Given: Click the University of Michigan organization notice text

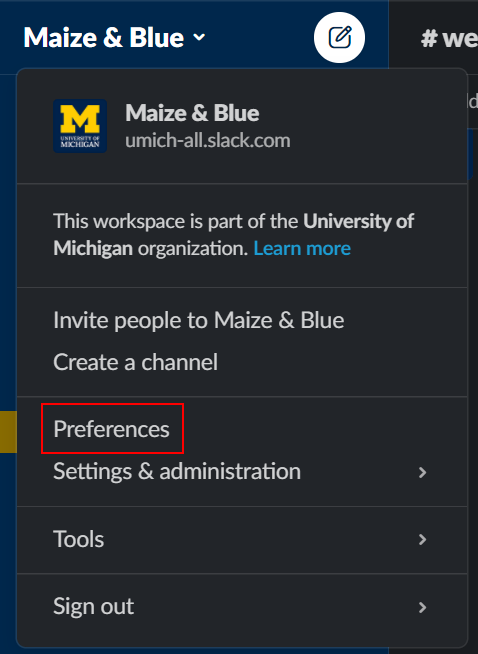Looking at the screenshot, I should (234, 235).
